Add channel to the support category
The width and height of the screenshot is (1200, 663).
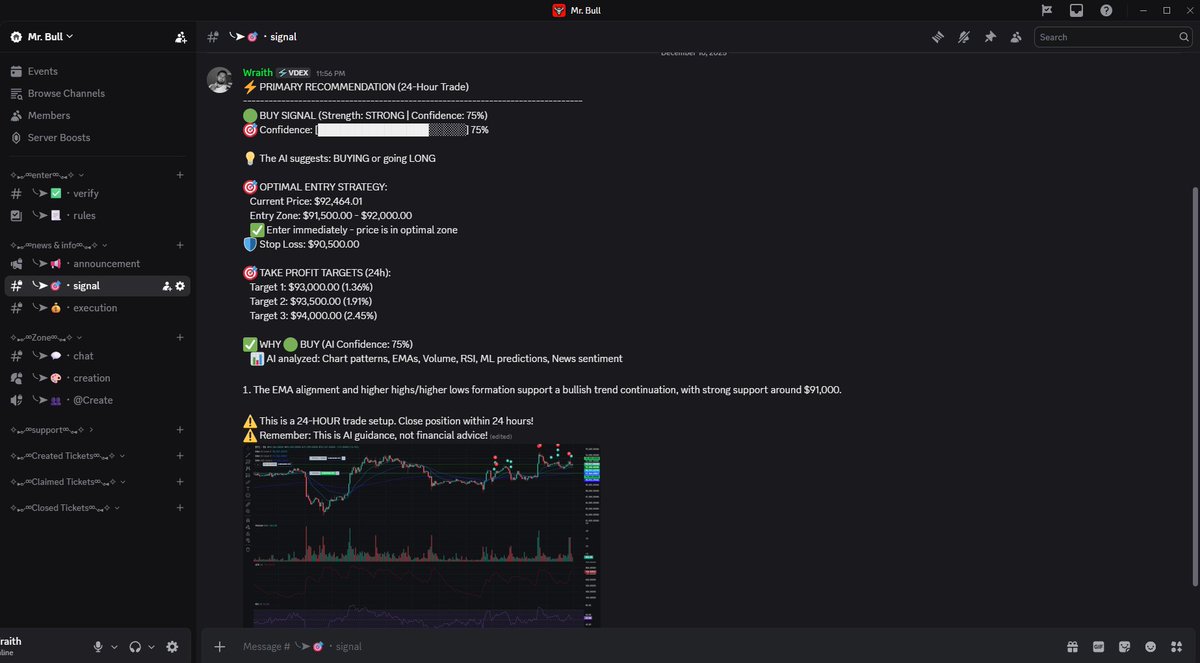coord(180,429)
